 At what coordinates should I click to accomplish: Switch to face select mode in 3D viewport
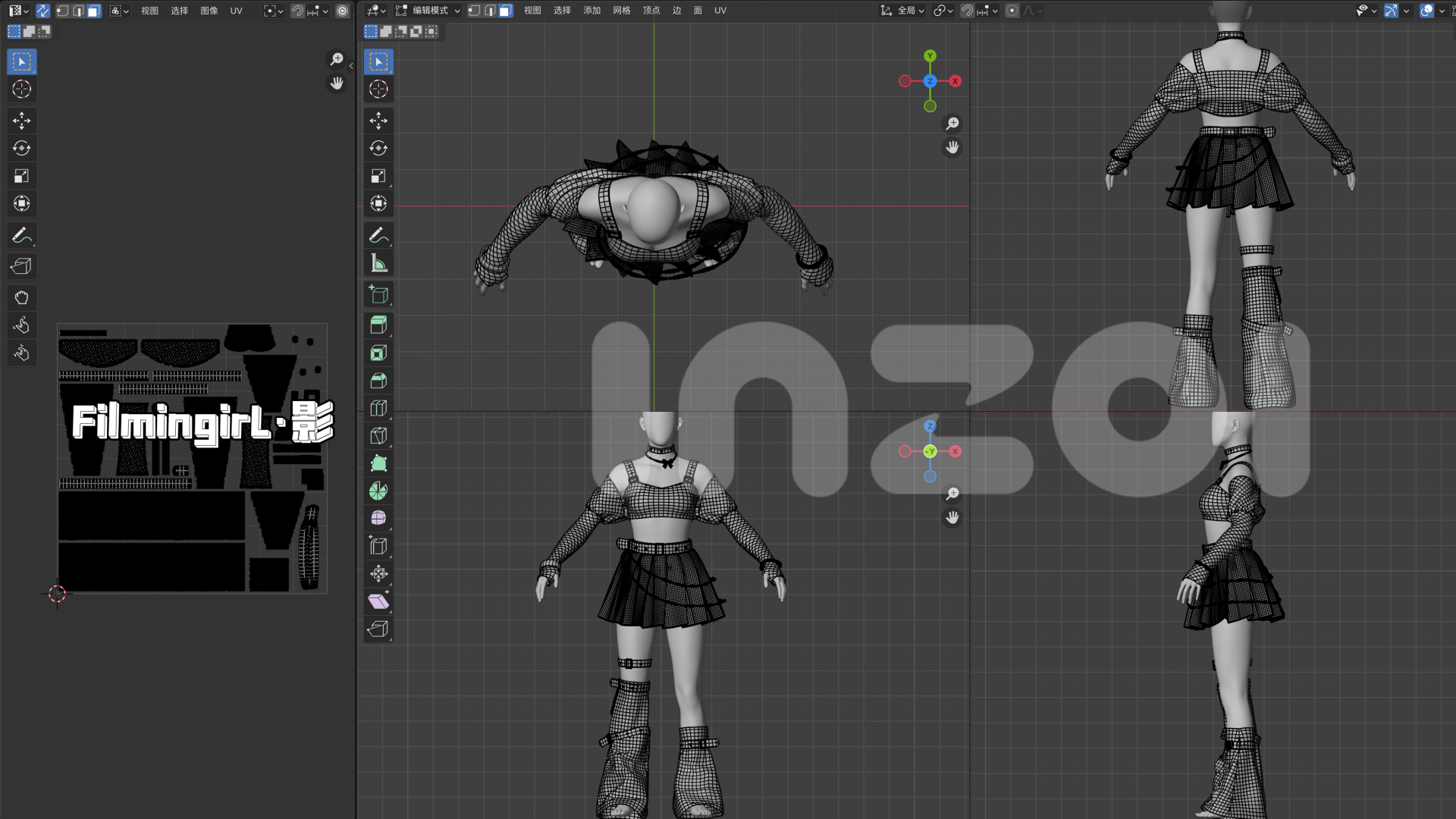(x=505, y=11)
